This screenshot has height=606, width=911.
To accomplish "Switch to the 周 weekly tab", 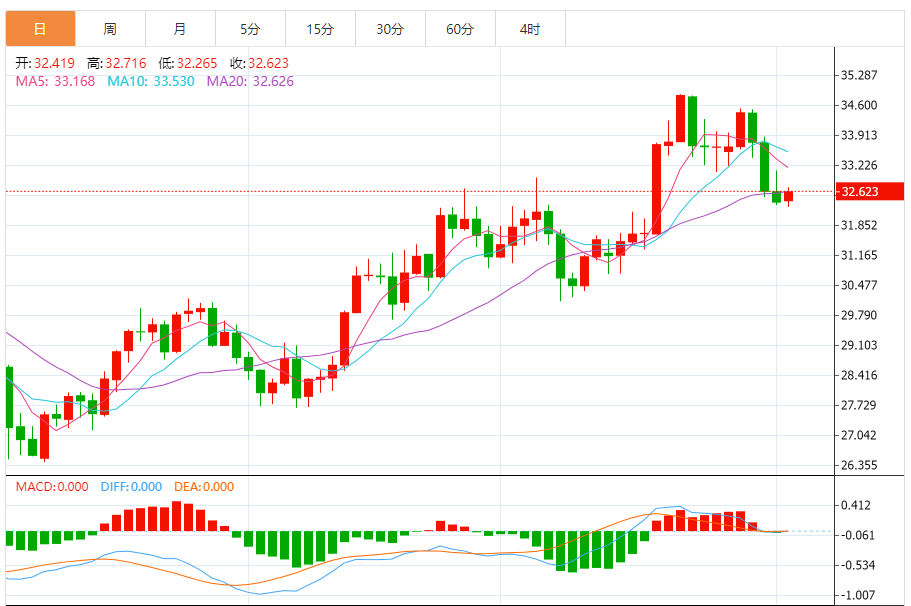I will [x=110, y=28].
